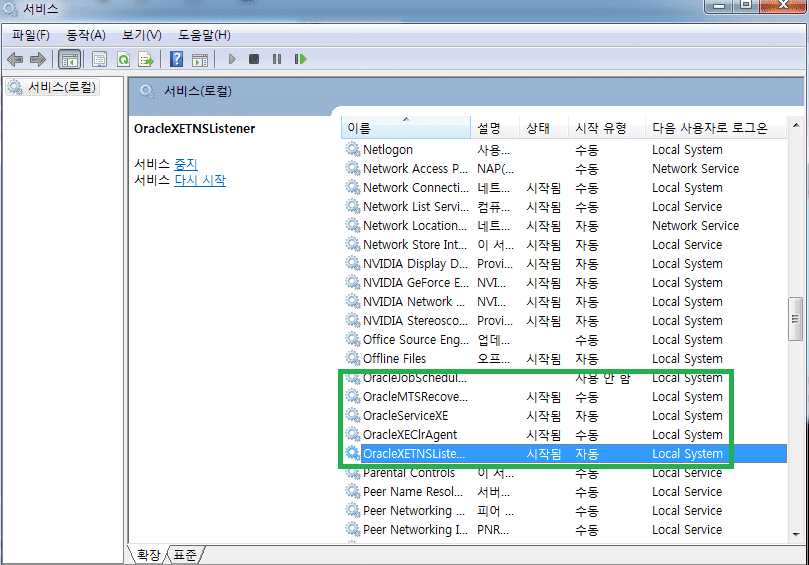Click the Export list toolbar icon
The image size is (809, 565).
[x=146, y=59]
